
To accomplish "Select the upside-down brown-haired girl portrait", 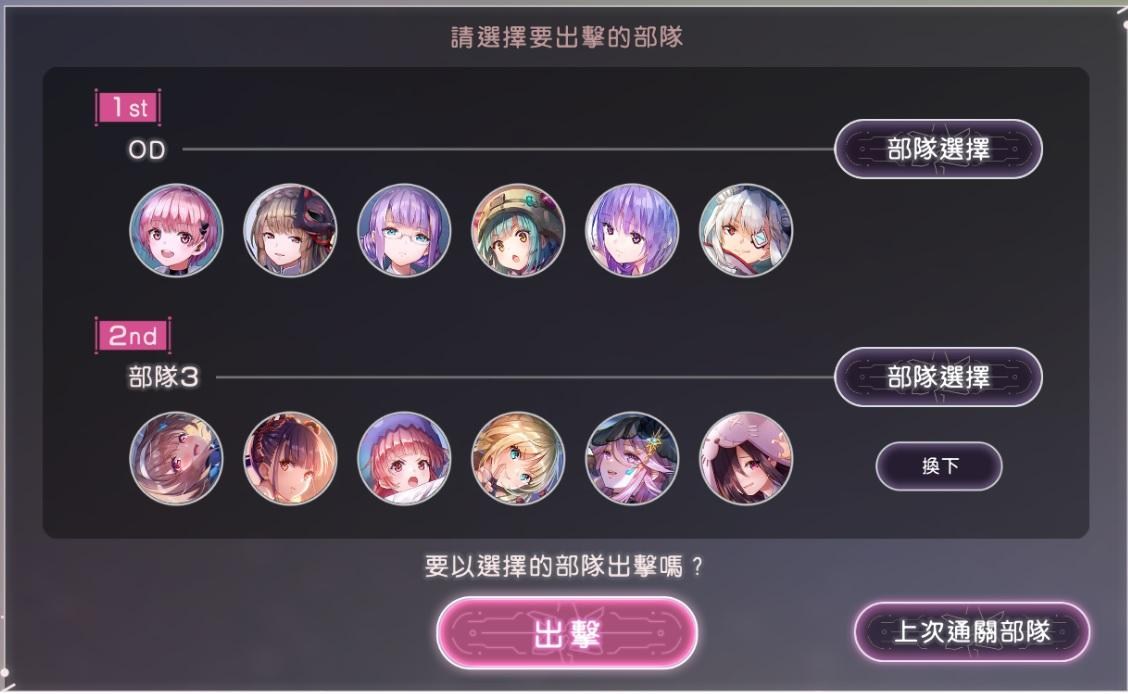I will (x=176, y=458).
